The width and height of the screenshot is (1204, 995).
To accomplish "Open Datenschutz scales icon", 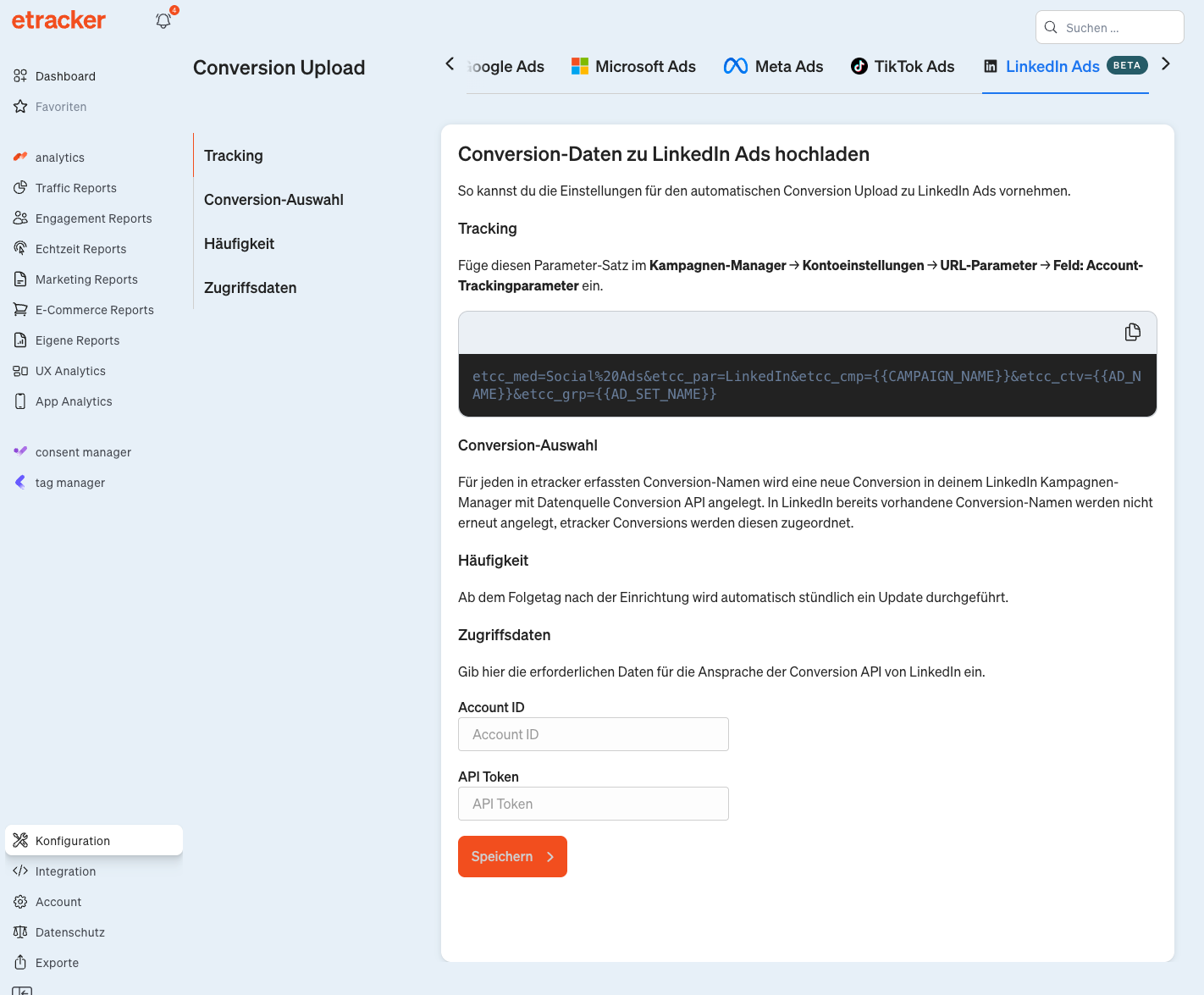I will (x=20, y=932).
